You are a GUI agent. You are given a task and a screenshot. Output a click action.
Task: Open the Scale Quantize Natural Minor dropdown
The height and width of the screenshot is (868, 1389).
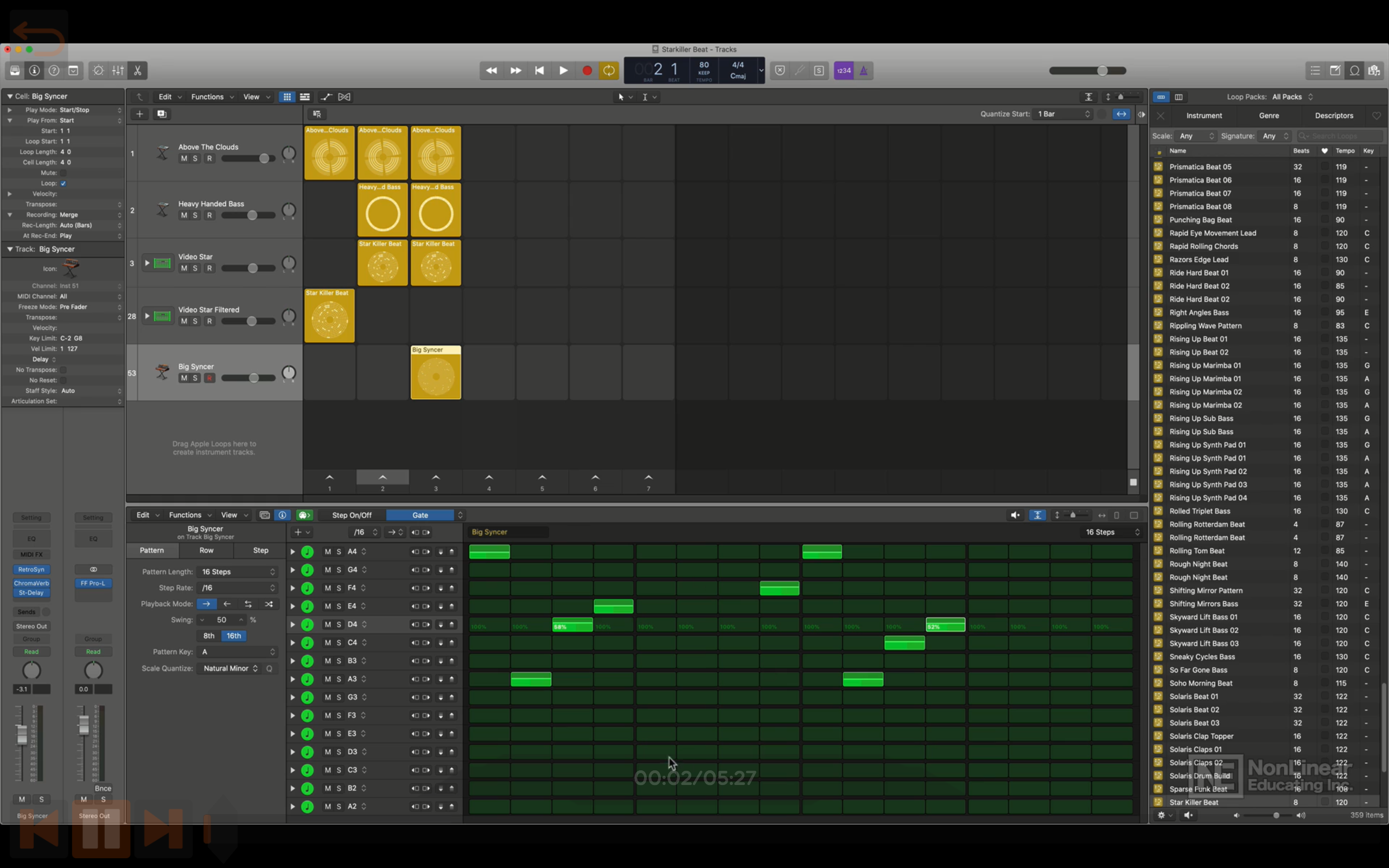click(228, 668)
